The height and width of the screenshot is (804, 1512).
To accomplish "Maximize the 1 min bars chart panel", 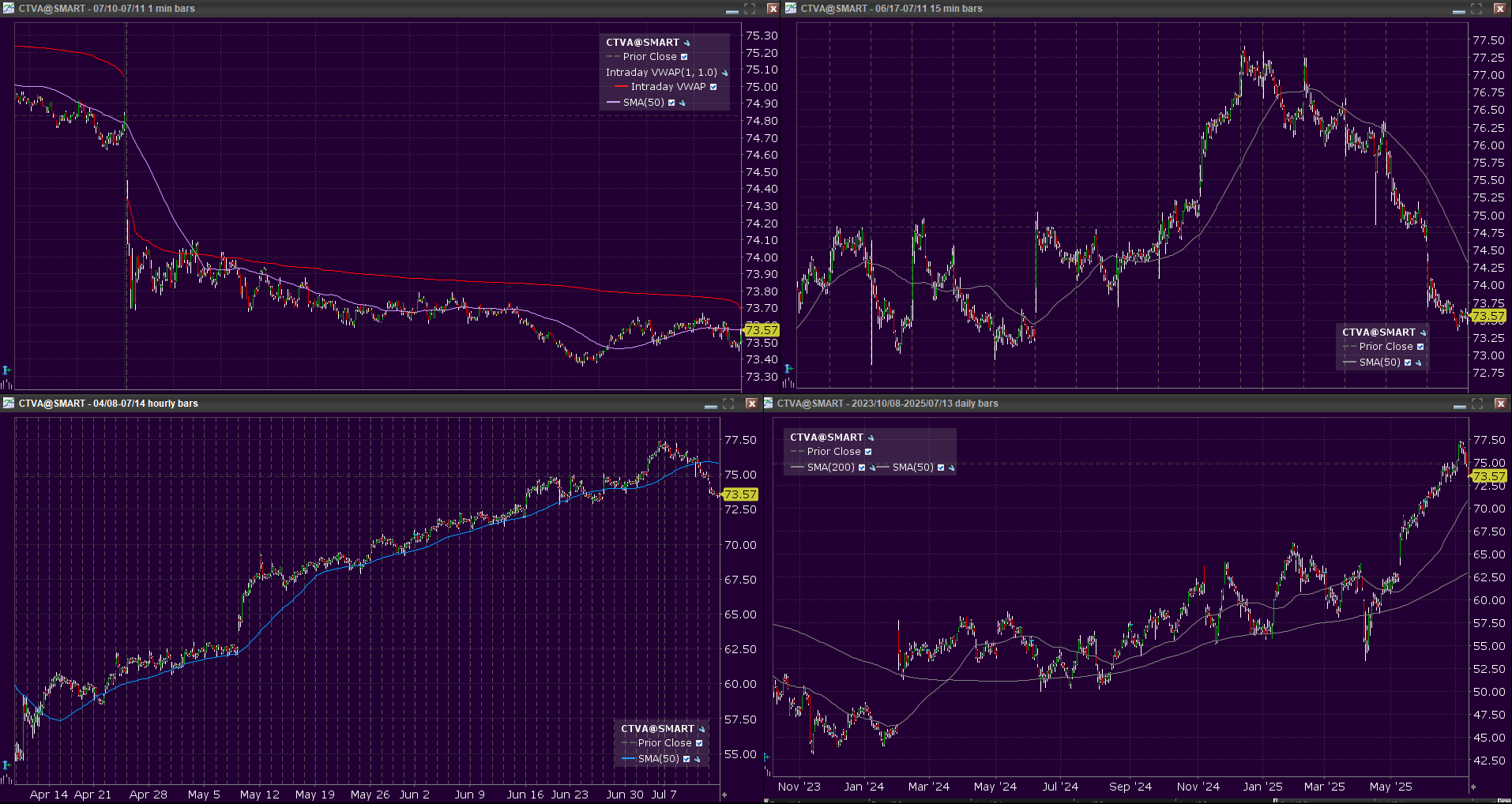I will point(750,9).
